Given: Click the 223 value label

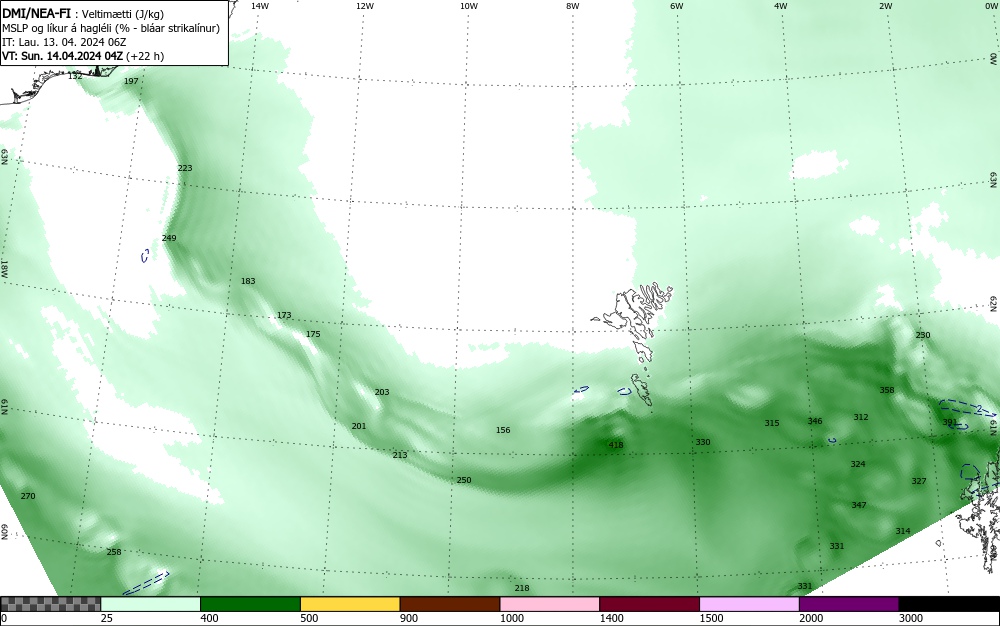Looking at the screenshot, I should (184, 168).
